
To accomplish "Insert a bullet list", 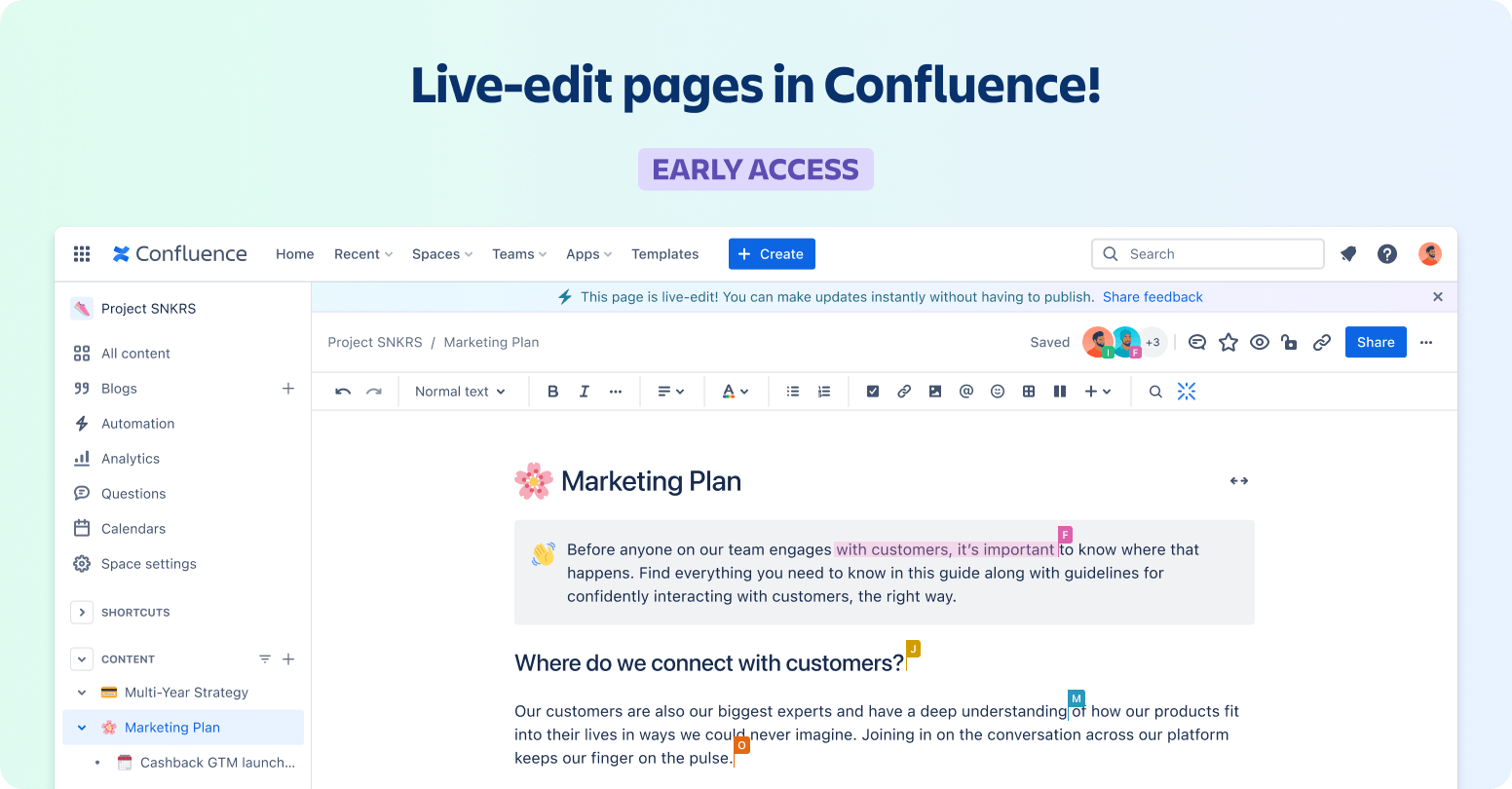I will click(793, 392).
